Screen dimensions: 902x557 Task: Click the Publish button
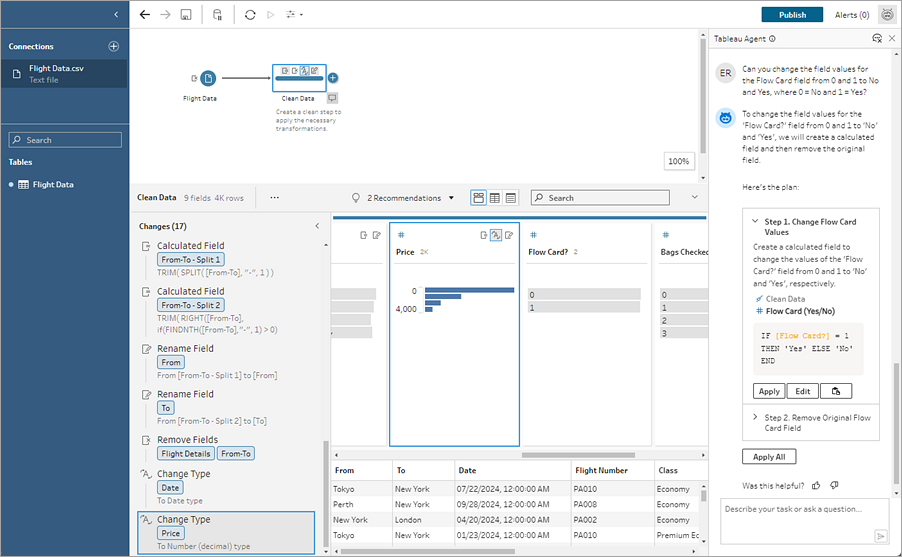pyautogui.click(x=792, y=15)
